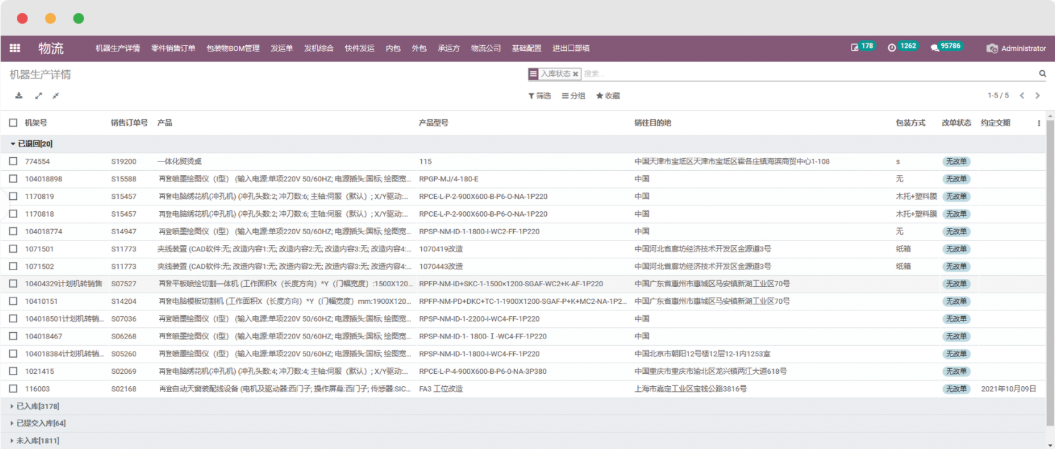Viewport: 1055px width, 449px height.
Task: Collapse the 已退回[20] group
Action: [x=35, y=144]
